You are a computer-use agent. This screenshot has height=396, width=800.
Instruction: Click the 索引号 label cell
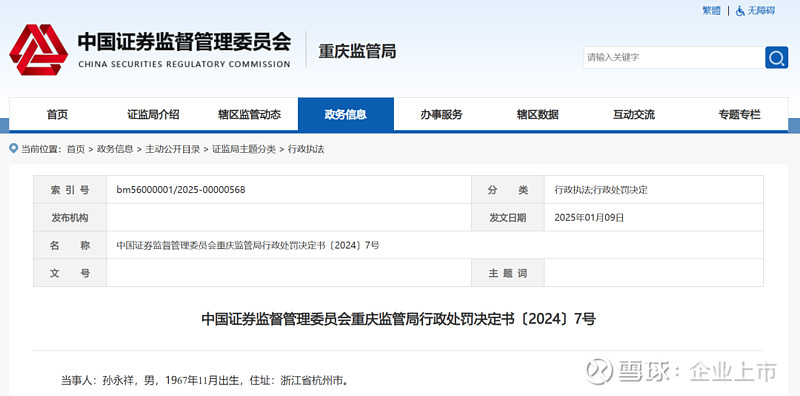pyautogui.click(x=70, y=190)
